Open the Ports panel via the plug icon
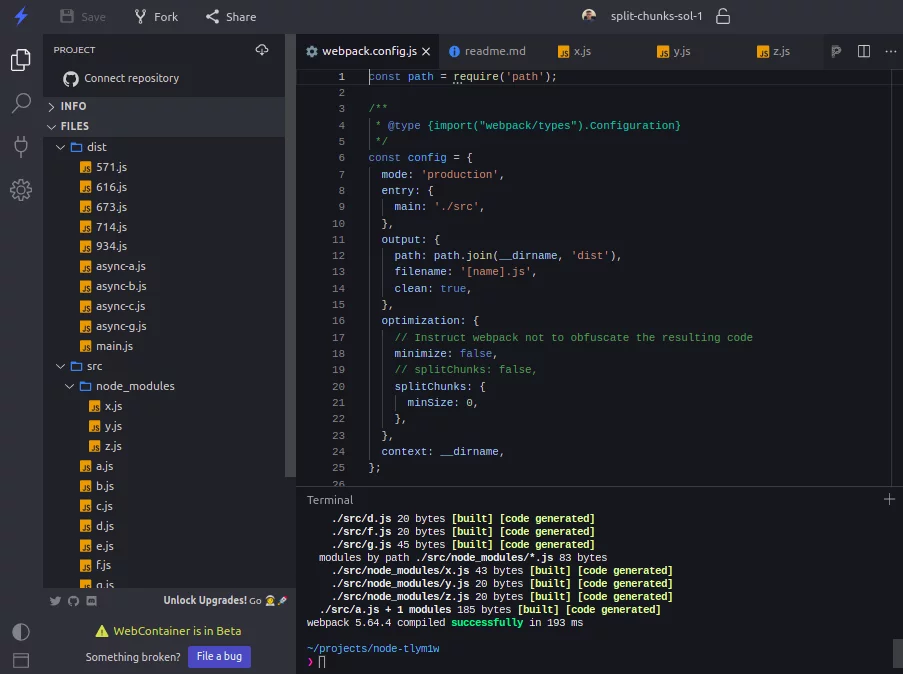Image resolution: width=903 pixels, height=674 pixels. coord(21,147)
